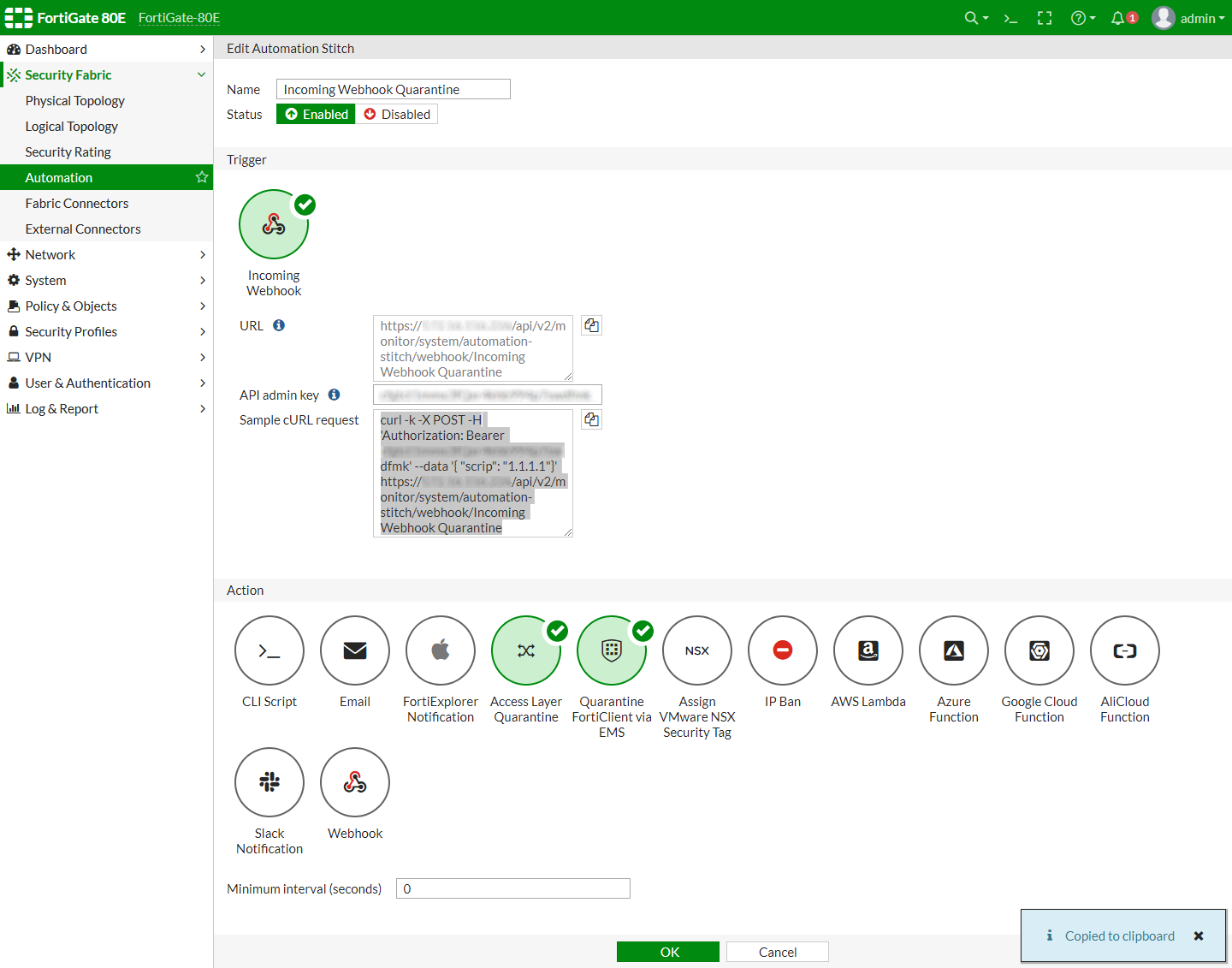Click OK to save the stitch
The height and width of the screenshot is (968, 1232).
tap(668, 952)
